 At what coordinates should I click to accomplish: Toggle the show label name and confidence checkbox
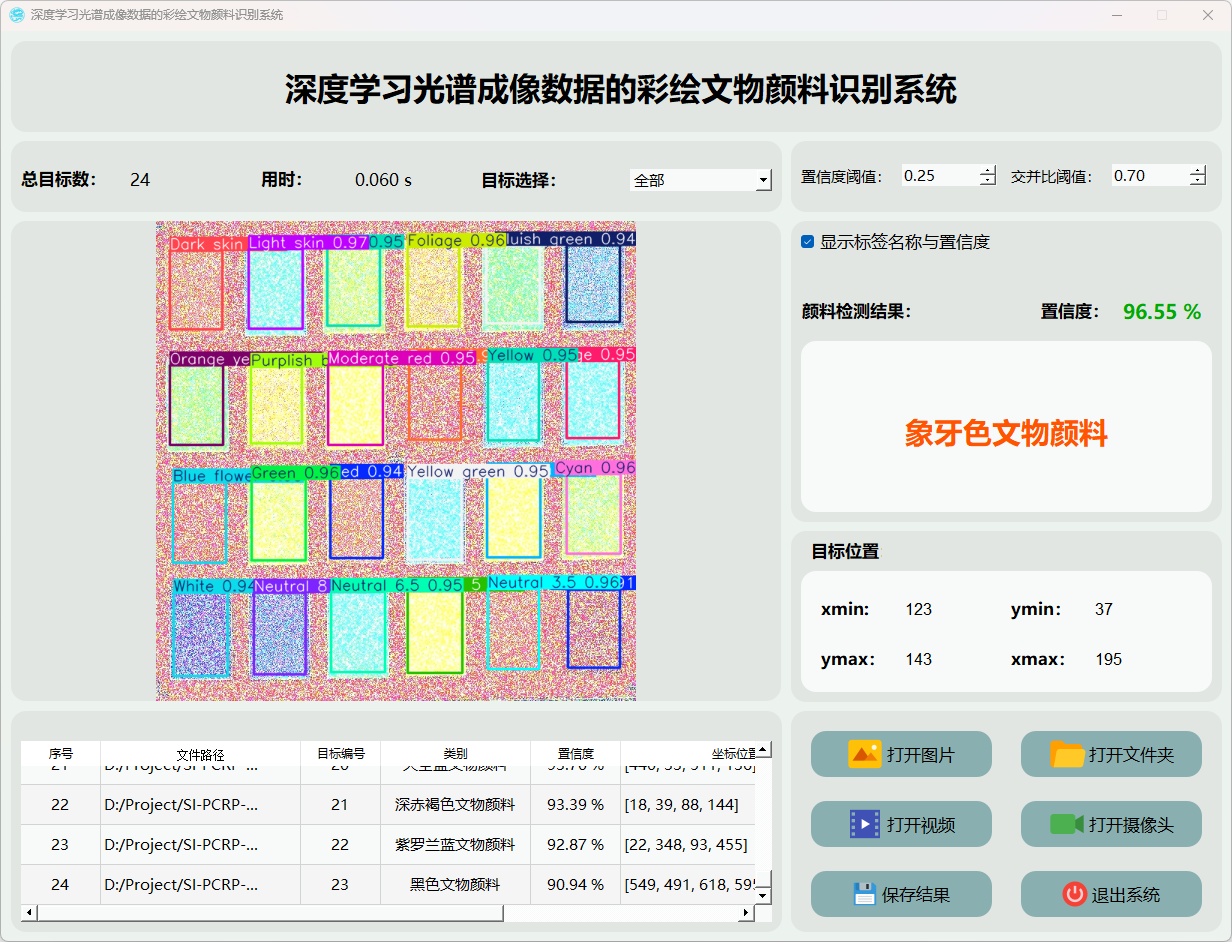808,242
